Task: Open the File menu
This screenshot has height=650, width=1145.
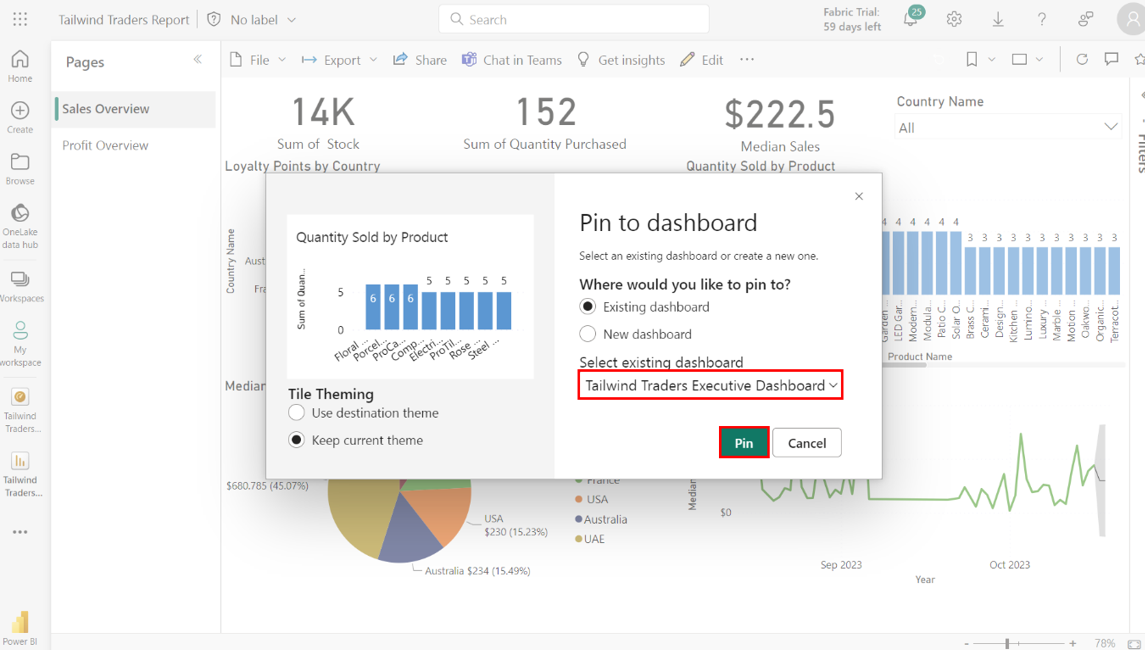Action: (x=258, y=60)
